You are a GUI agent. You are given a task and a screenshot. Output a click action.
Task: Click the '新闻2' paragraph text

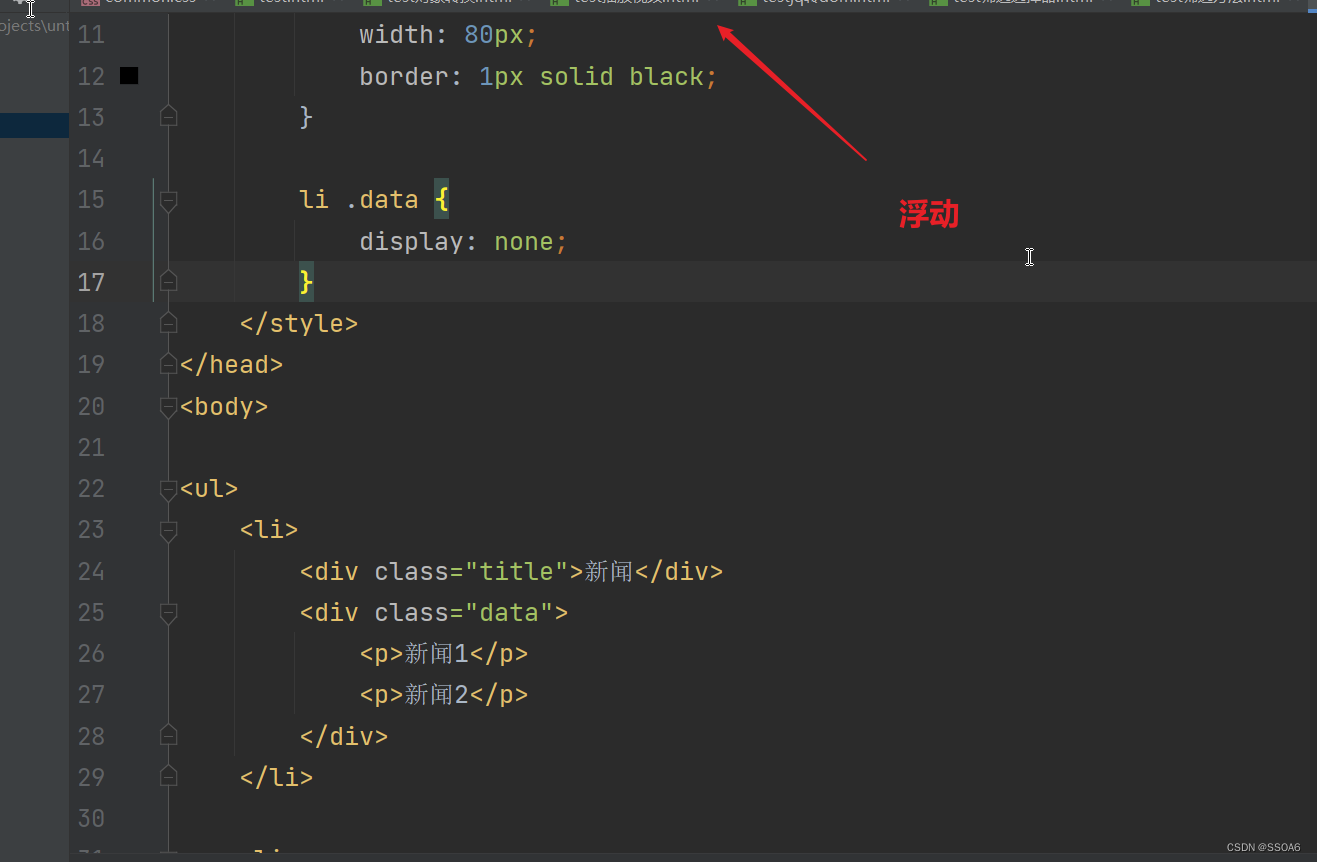437,694
